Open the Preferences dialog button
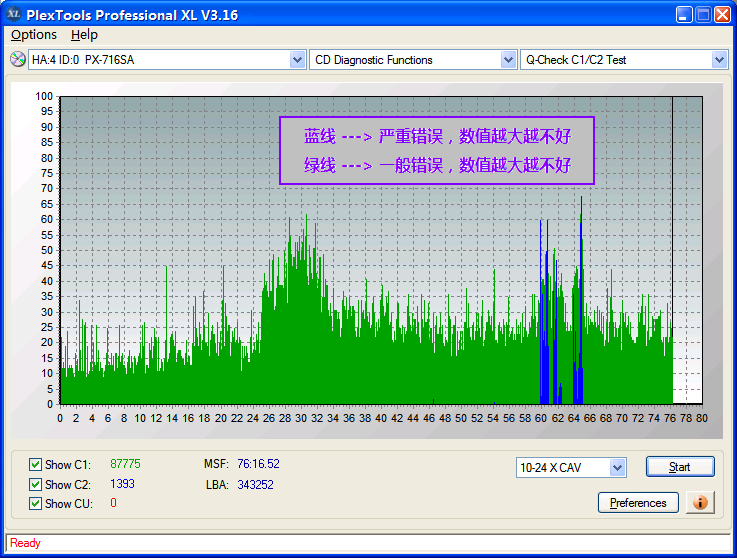Viewport: 737px width, 558px height. click(638, 503)
